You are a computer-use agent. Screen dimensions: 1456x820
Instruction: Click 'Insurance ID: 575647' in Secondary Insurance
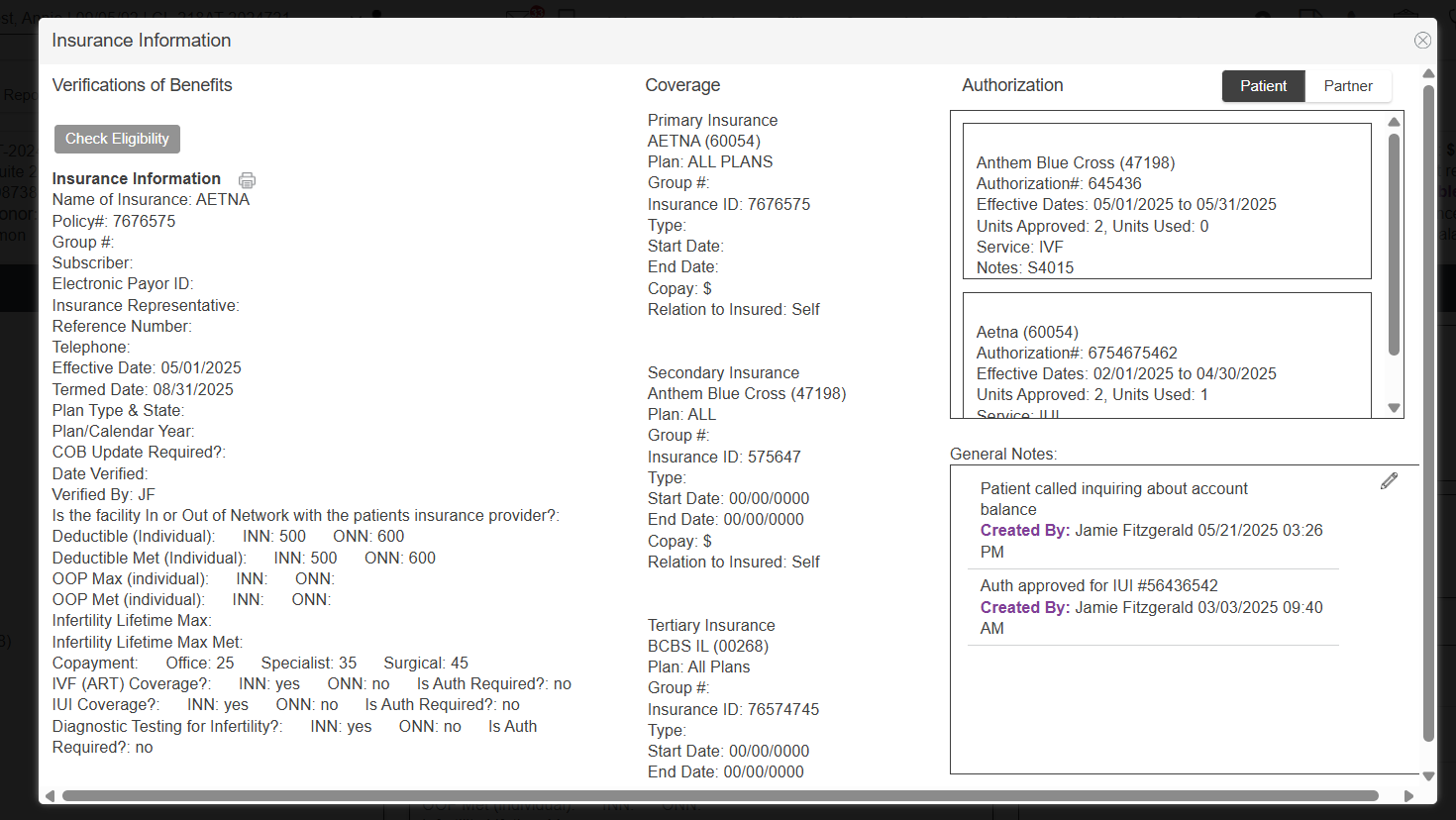[x=724, y=457]
